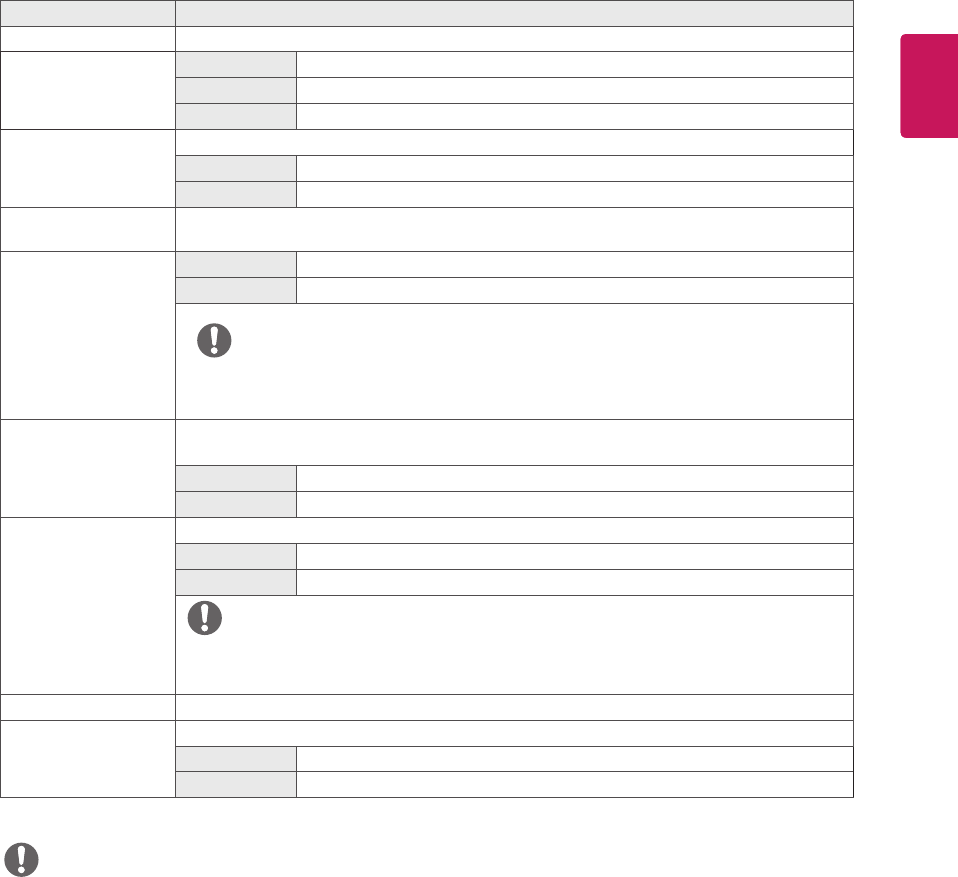Click the middle gray cell in the three-option group
Viewport: 958px width, 877px height.
point(236,91)
